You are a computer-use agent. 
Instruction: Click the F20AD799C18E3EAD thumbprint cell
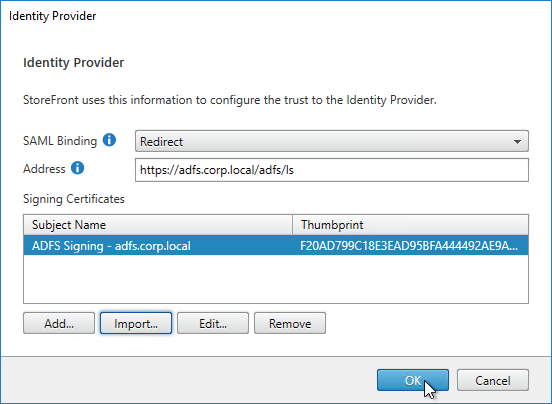coord(409,245)
